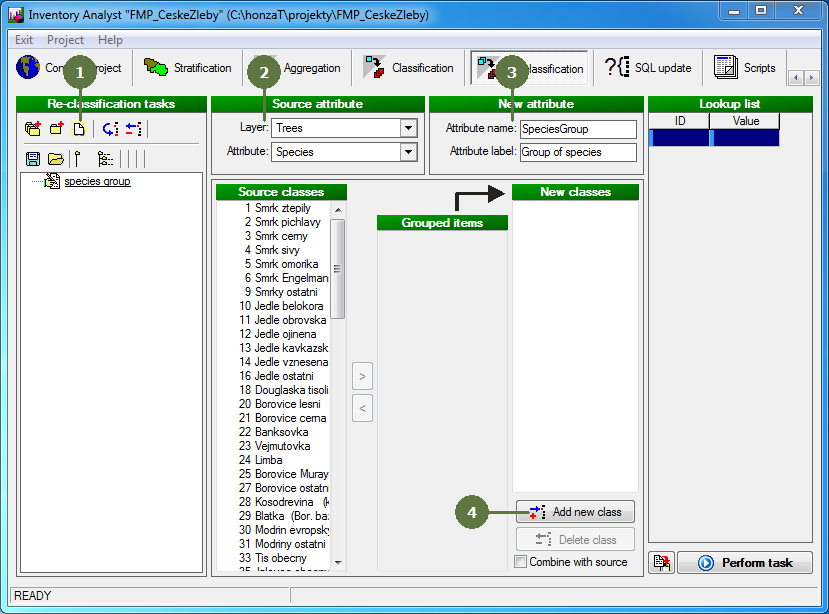
Task: Click the red-blue arrows delete task icon
Action: 134,129
